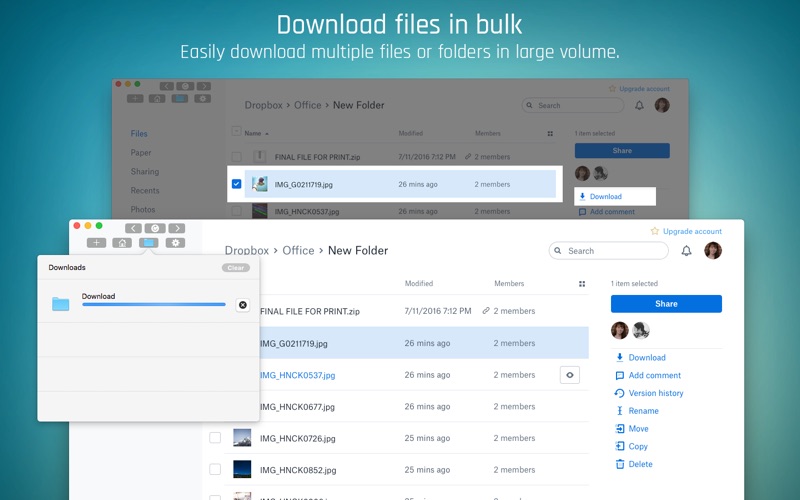This screenshot has height=500, width=800.
Task: Click notifications bell in back window
Action: (639, 105)
